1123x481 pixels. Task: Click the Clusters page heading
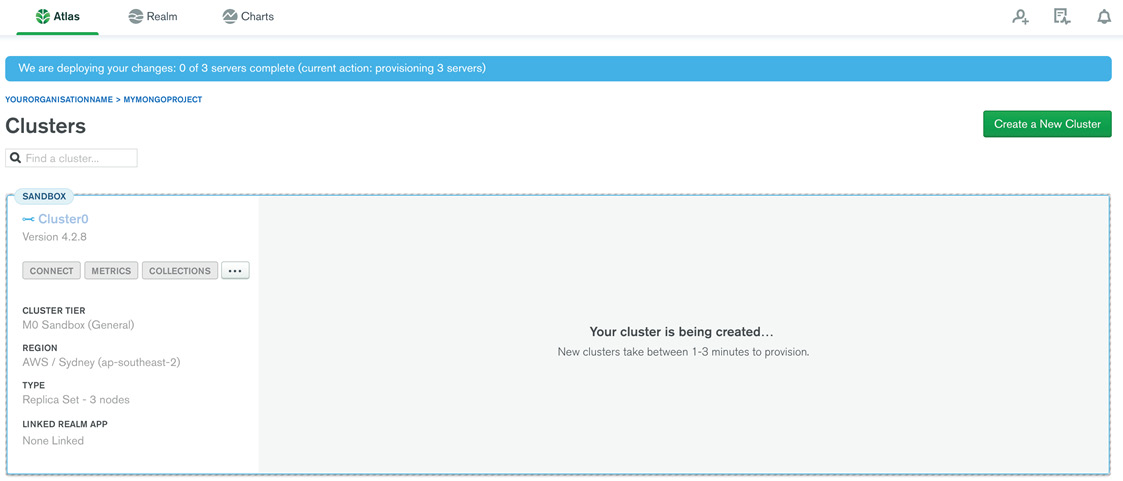46,126
